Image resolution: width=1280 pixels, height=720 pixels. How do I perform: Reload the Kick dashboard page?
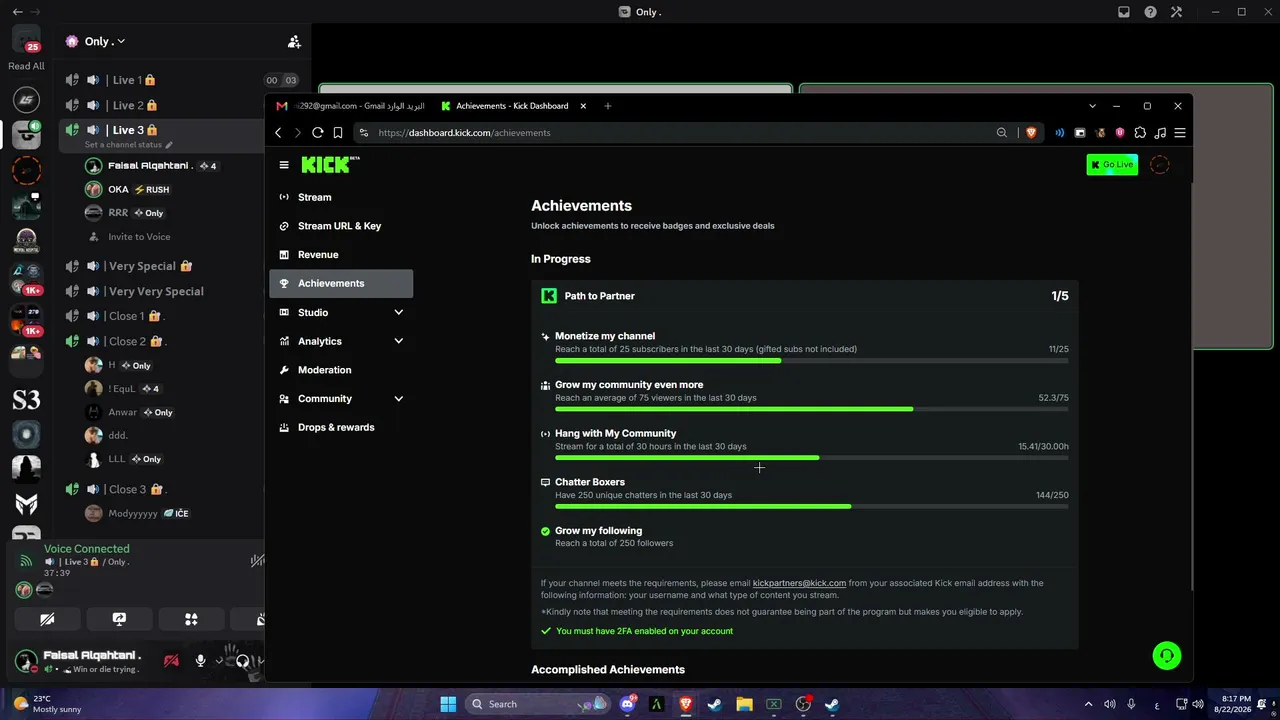pyautogui.click(x=318, y=132)
